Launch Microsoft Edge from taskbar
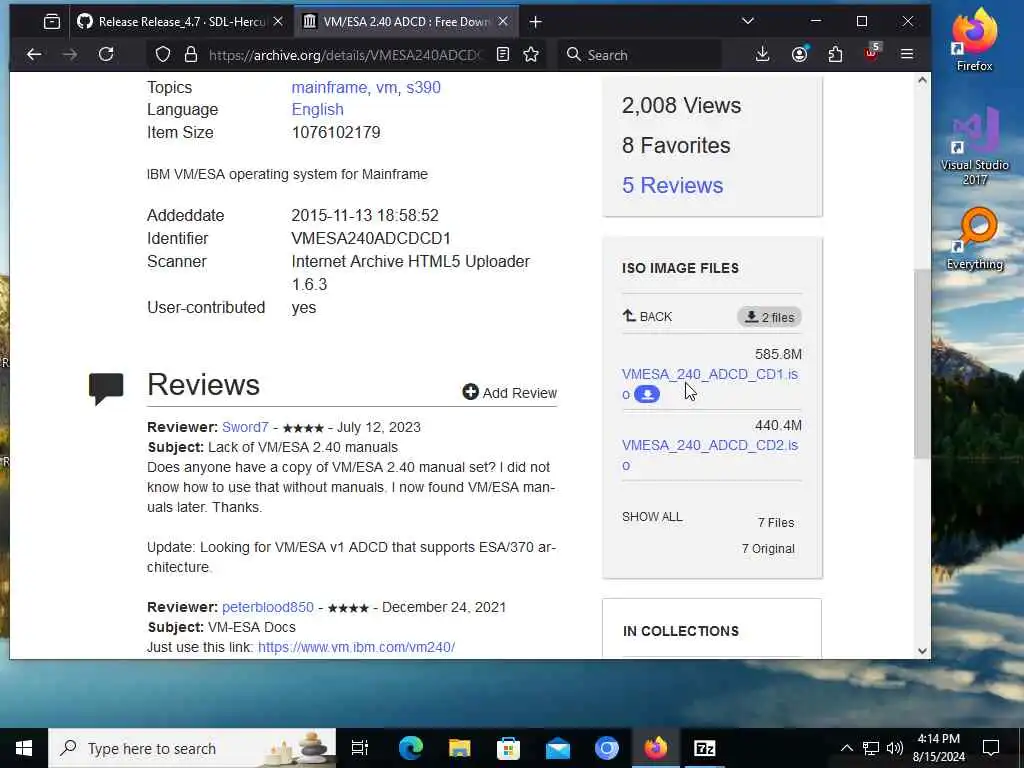This screenshot has width=1024, height=768. [411, 748]
